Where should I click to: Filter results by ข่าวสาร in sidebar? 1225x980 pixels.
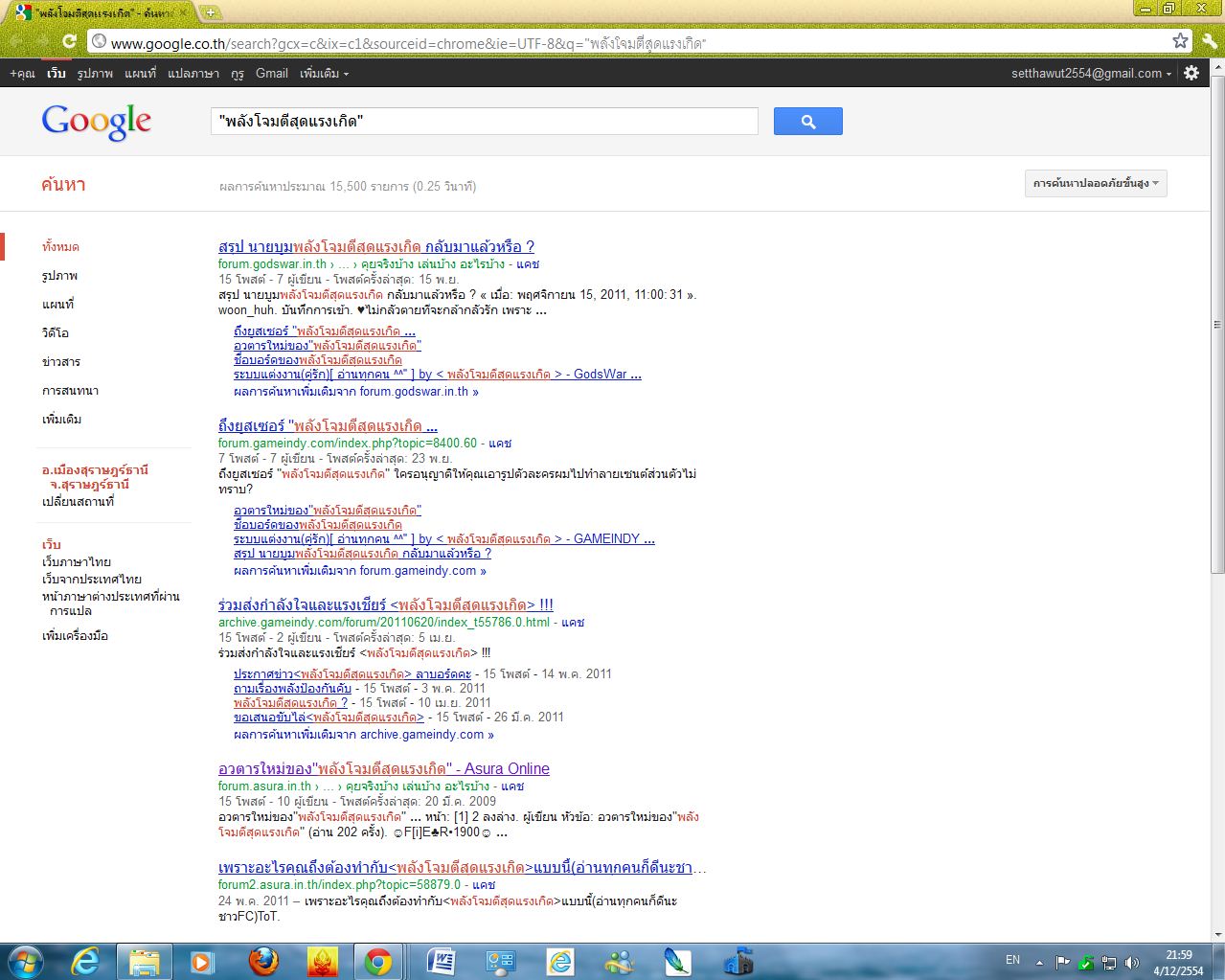[60, 362]
